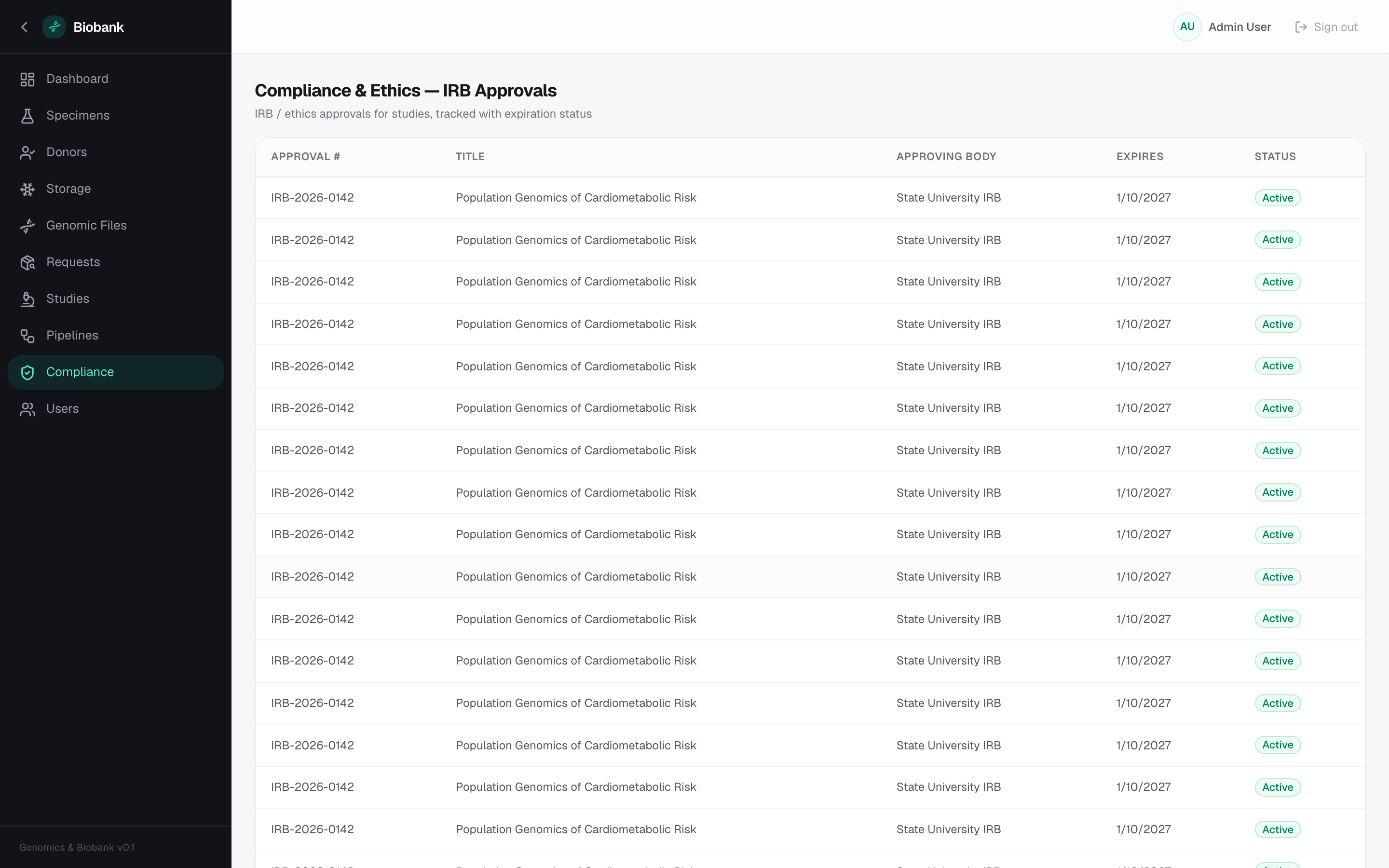Click the EXPIRES column header
The width and height of the screenshot is (1389, 868).
click(x=1139, y=157)
